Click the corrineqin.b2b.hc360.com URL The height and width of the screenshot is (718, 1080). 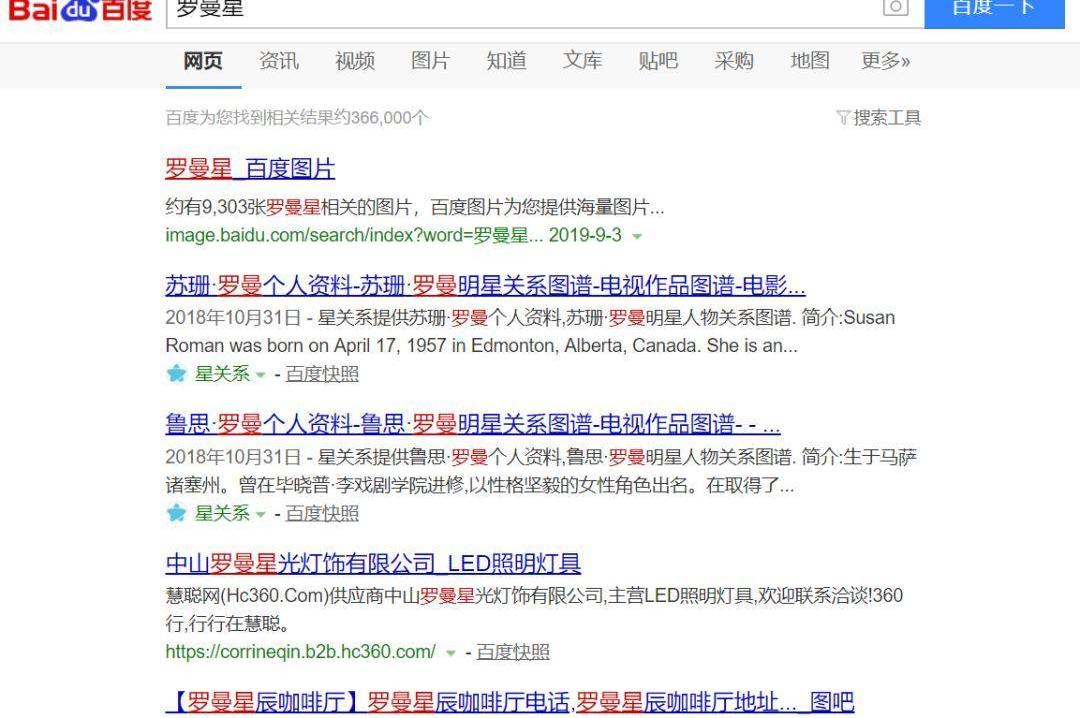tap(300, 652)
